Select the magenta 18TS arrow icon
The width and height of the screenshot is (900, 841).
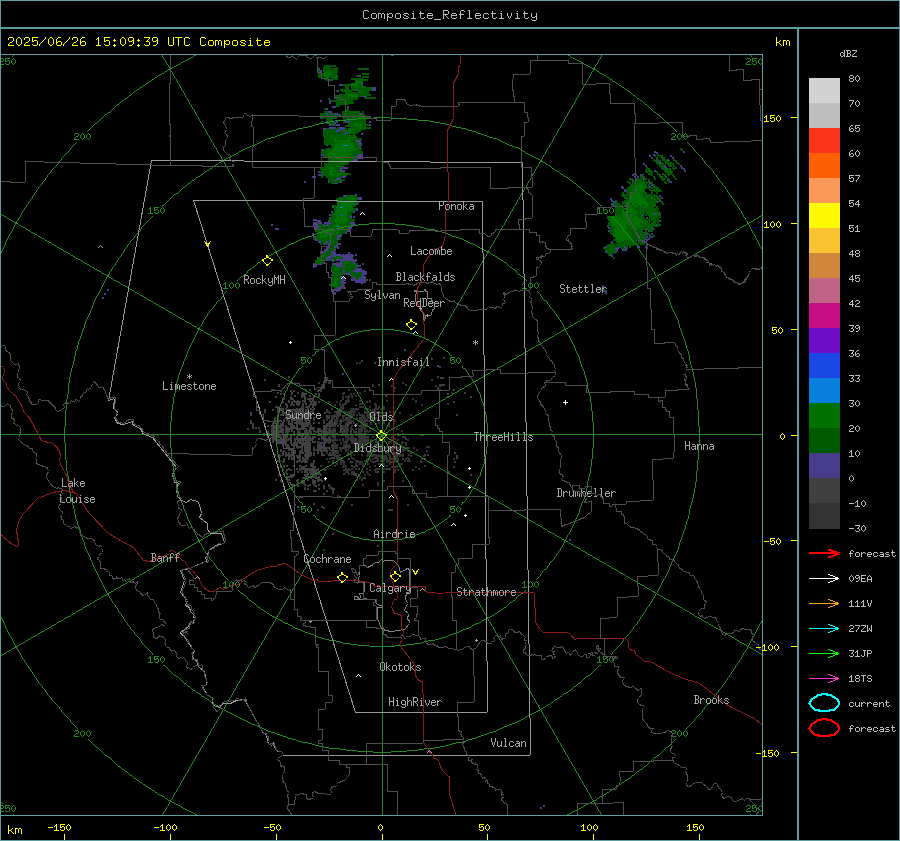(824, 679)
